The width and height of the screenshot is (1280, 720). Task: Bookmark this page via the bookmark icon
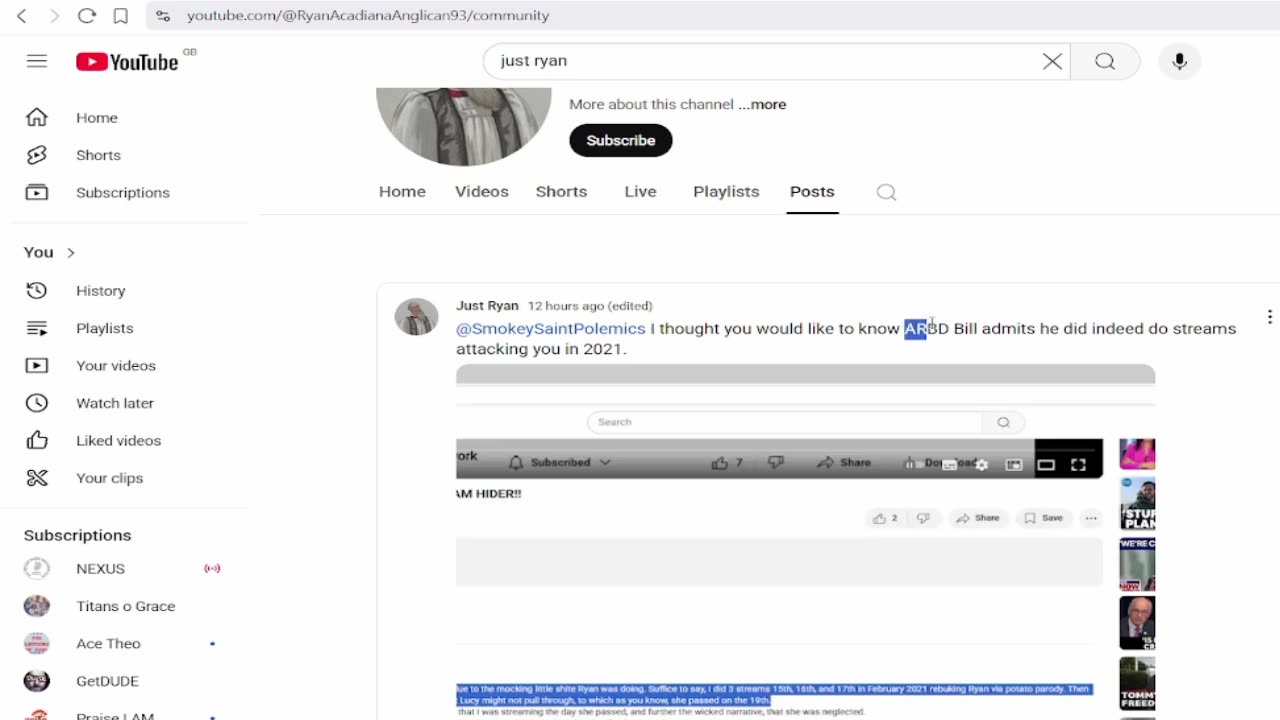pyautogui.click(x=120, y=16)
